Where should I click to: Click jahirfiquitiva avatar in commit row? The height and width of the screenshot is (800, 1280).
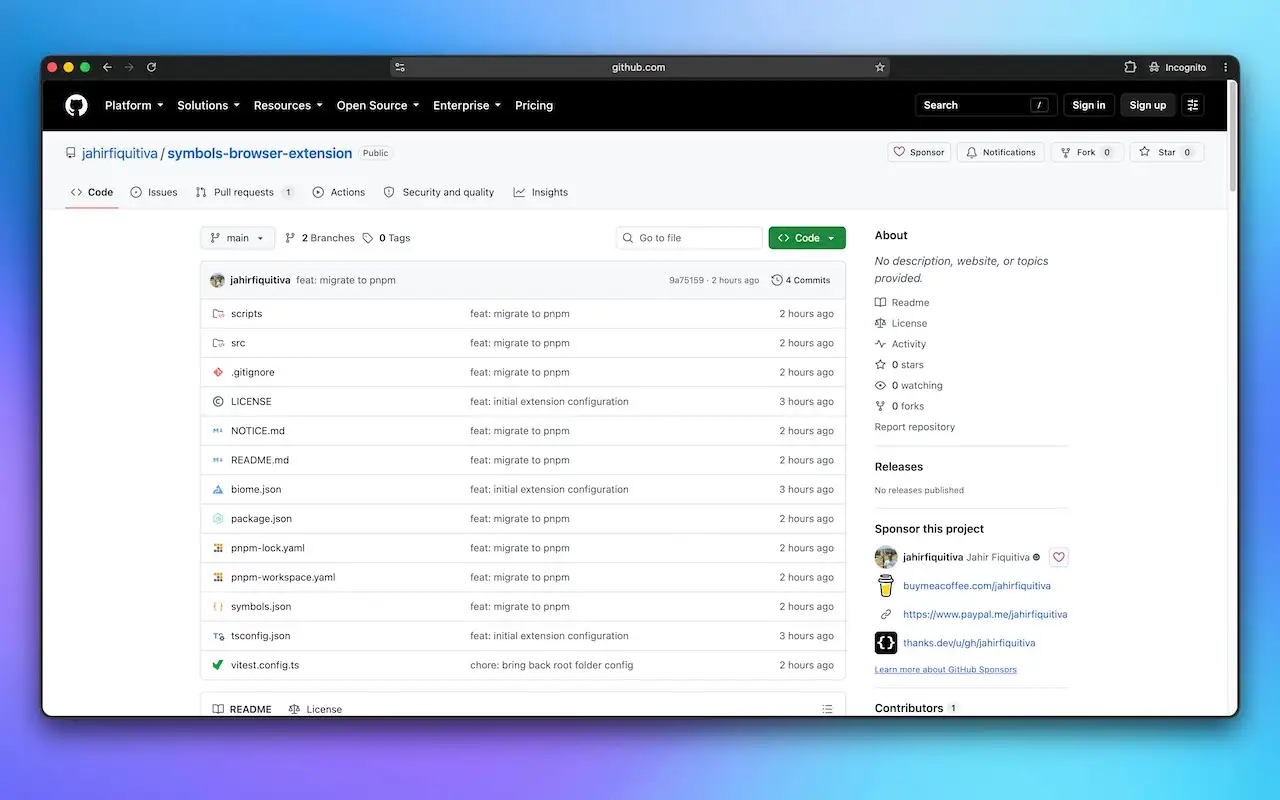coord(217,280)
